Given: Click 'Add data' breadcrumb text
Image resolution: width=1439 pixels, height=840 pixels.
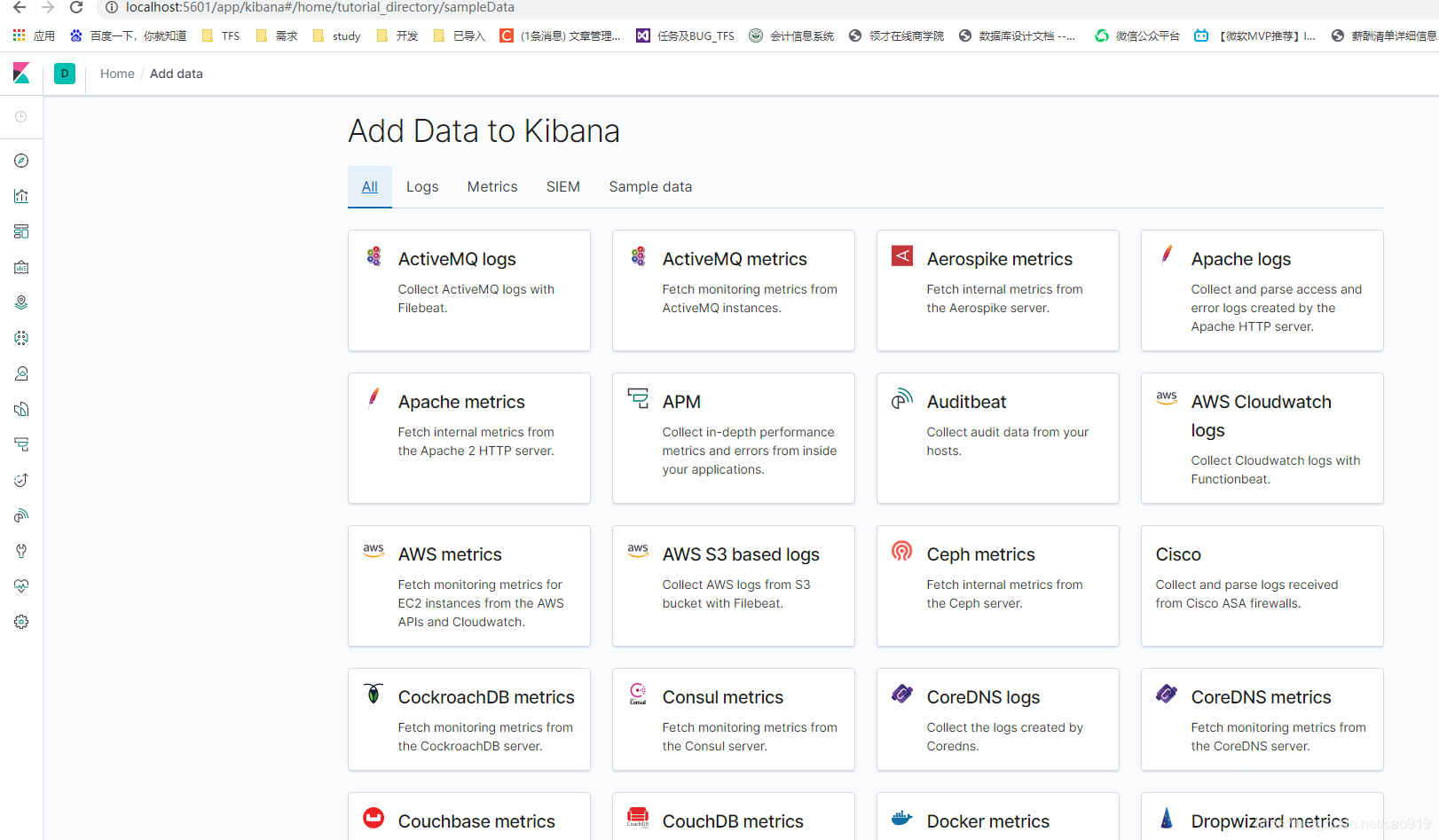Looking at the screenshot, I should (177, 74).
